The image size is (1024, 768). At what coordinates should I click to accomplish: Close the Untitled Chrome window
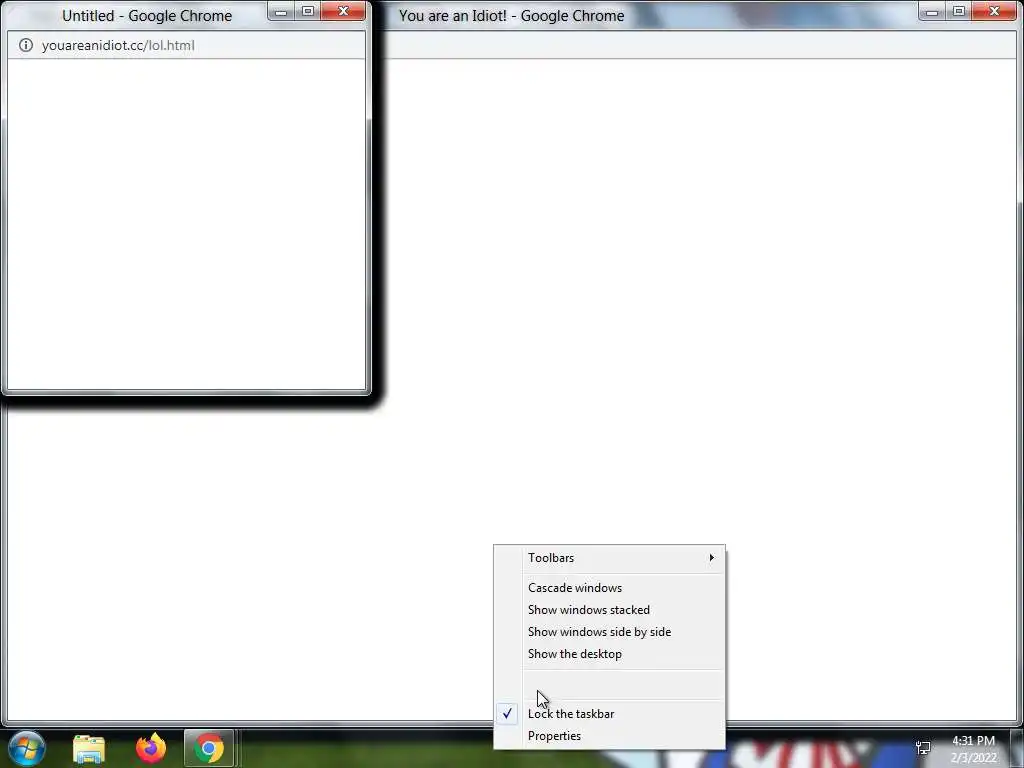point(343,11)
